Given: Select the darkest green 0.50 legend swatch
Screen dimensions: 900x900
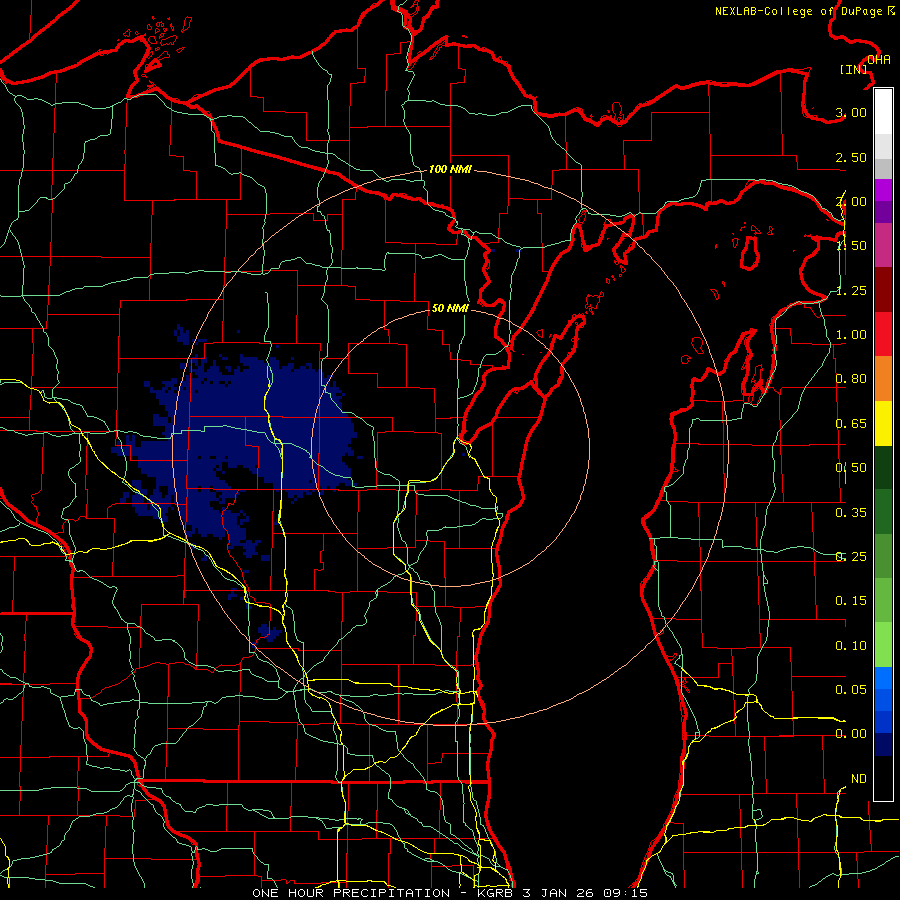Looking at the screenshot, I should click(883, 467).
